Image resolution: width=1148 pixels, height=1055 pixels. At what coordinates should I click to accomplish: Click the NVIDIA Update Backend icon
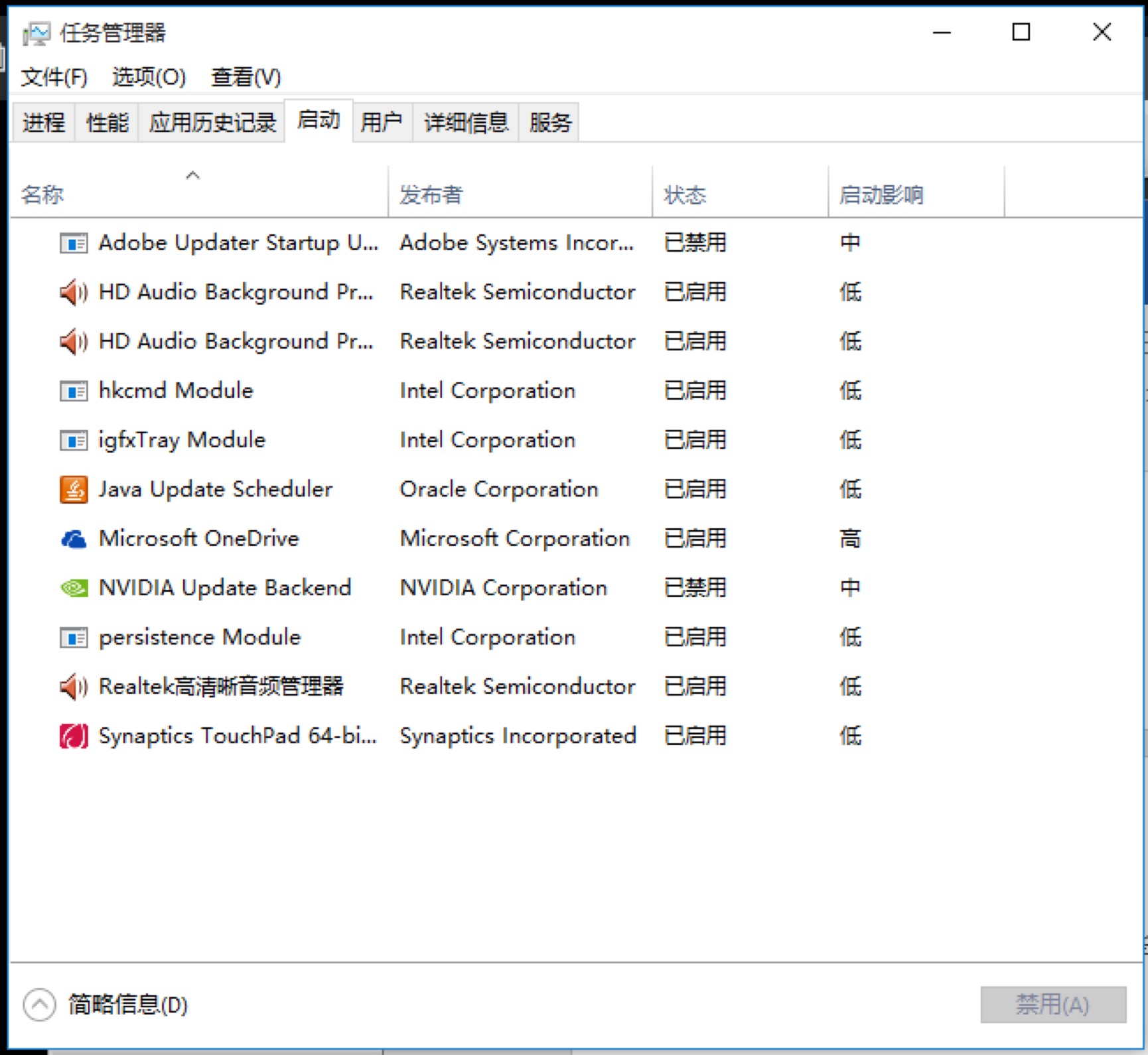click(74, 589)
